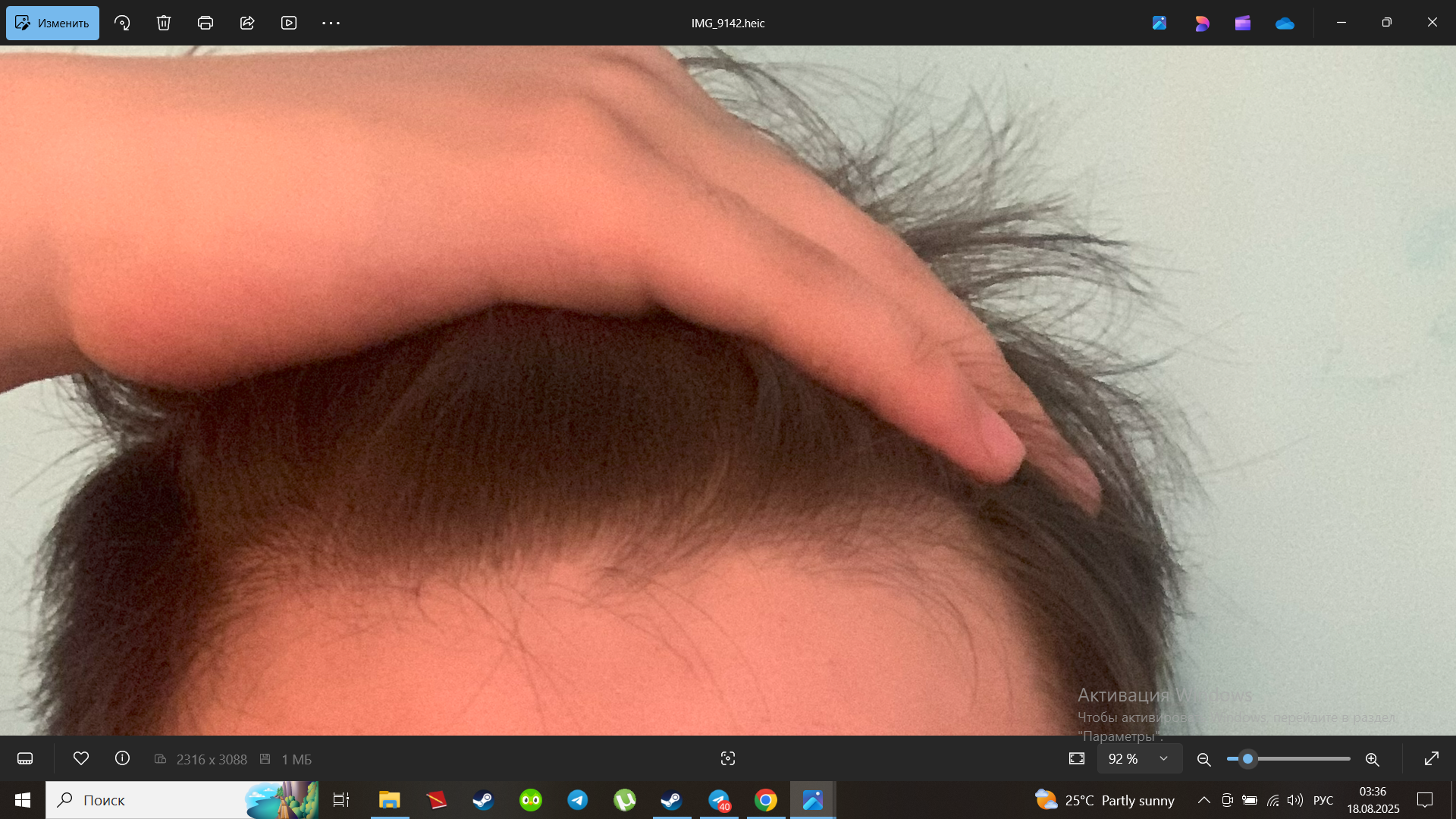Click the 2316 x 3088 dimensions text
This screenshot has width=1456, height=819.
(212, 759)
